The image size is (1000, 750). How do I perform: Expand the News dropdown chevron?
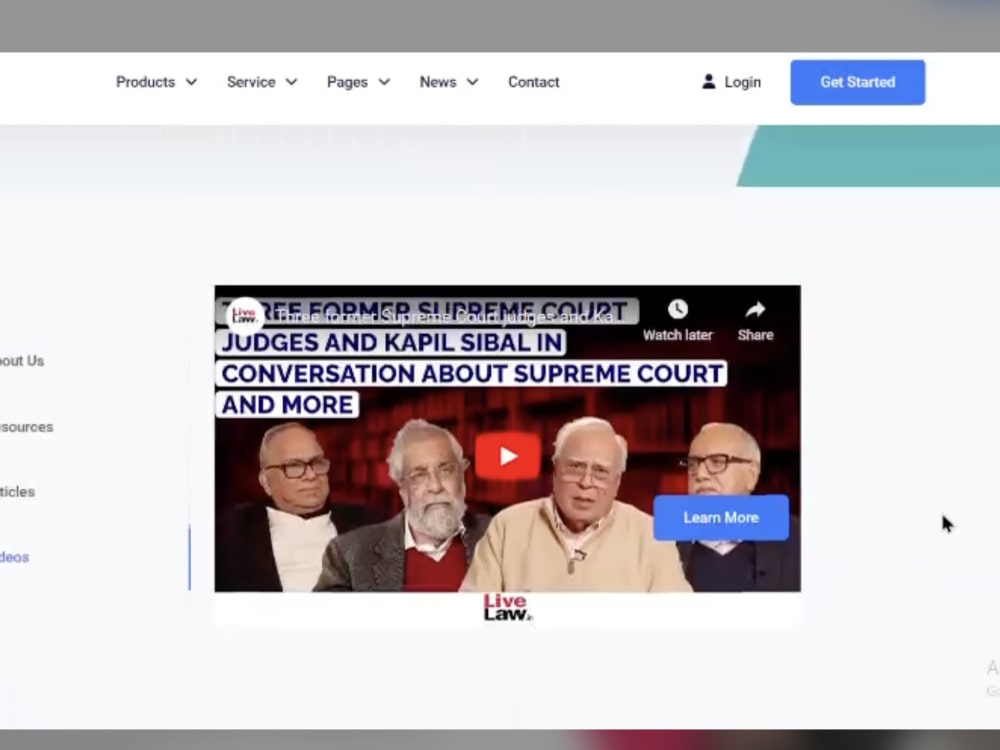coord(473,82)
